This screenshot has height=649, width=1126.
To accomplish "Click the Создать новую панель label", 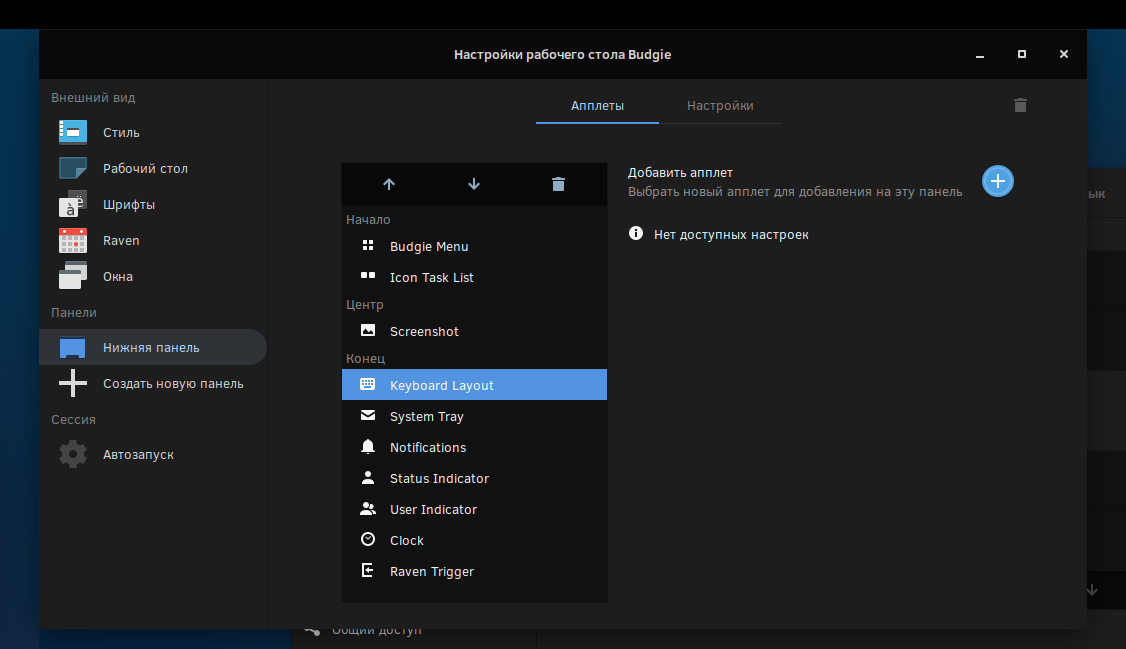I will pyautogui.click(x=173, y=383).
